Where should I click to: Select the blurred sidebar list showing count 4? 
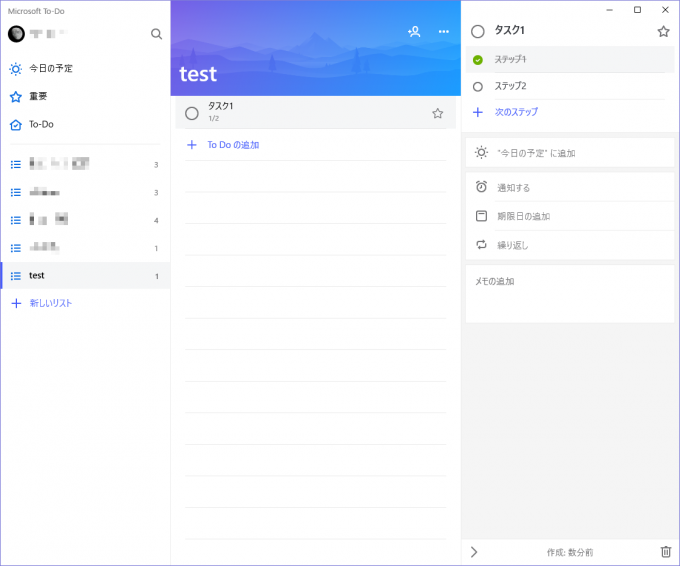[85, 220]
